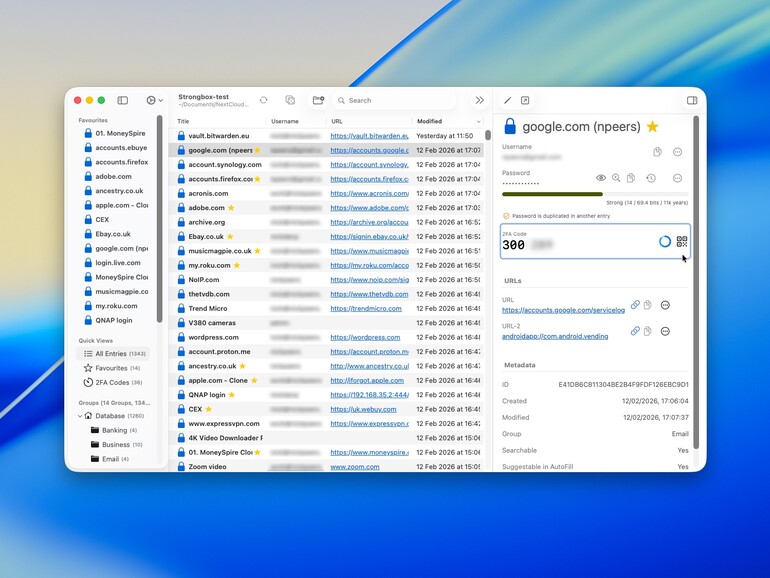
Task: Sort by the Username column header
Action: click(285, 121)
